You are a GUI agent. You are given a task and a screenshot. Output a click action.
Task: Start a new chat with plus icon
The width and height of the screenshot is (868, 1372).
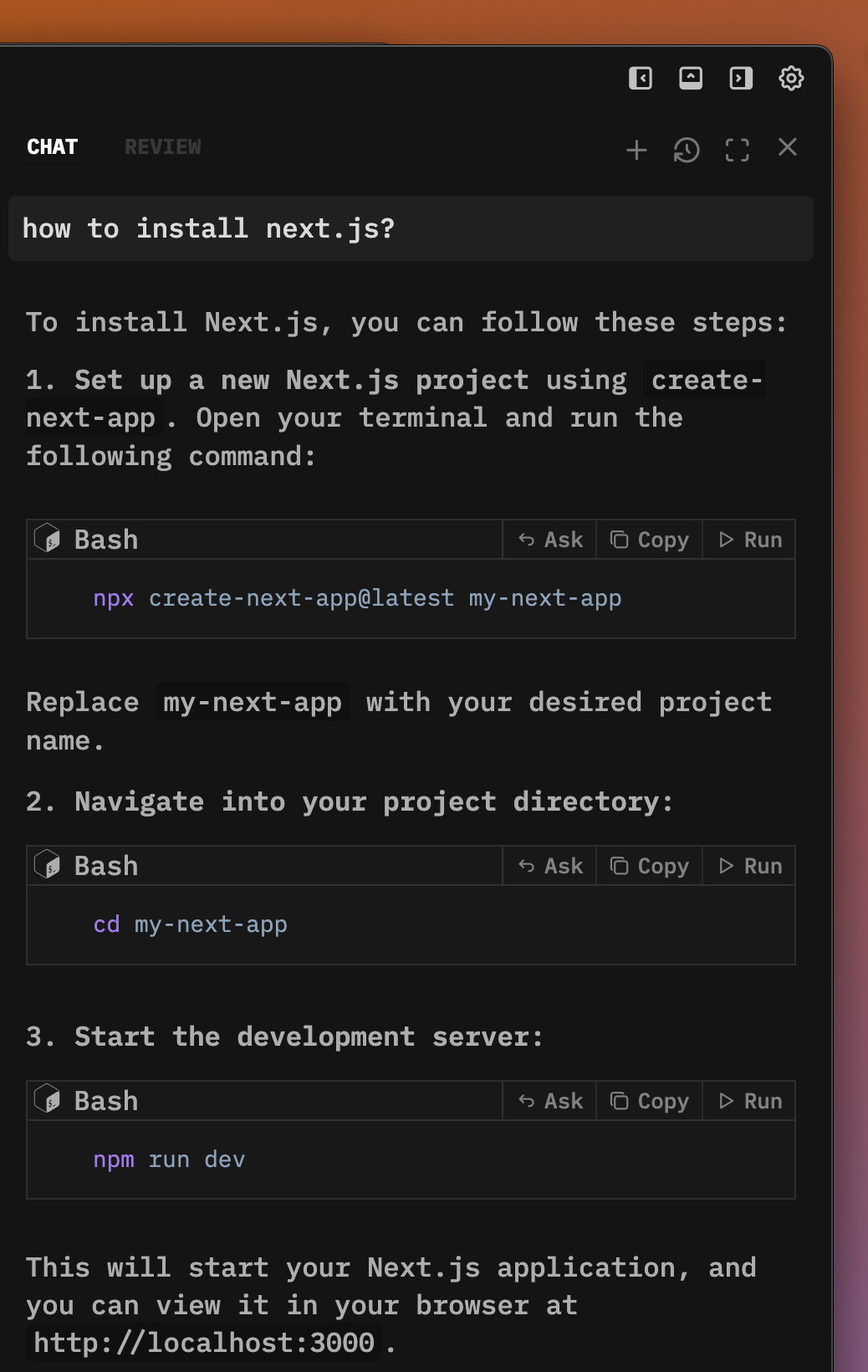click(636, 150)
